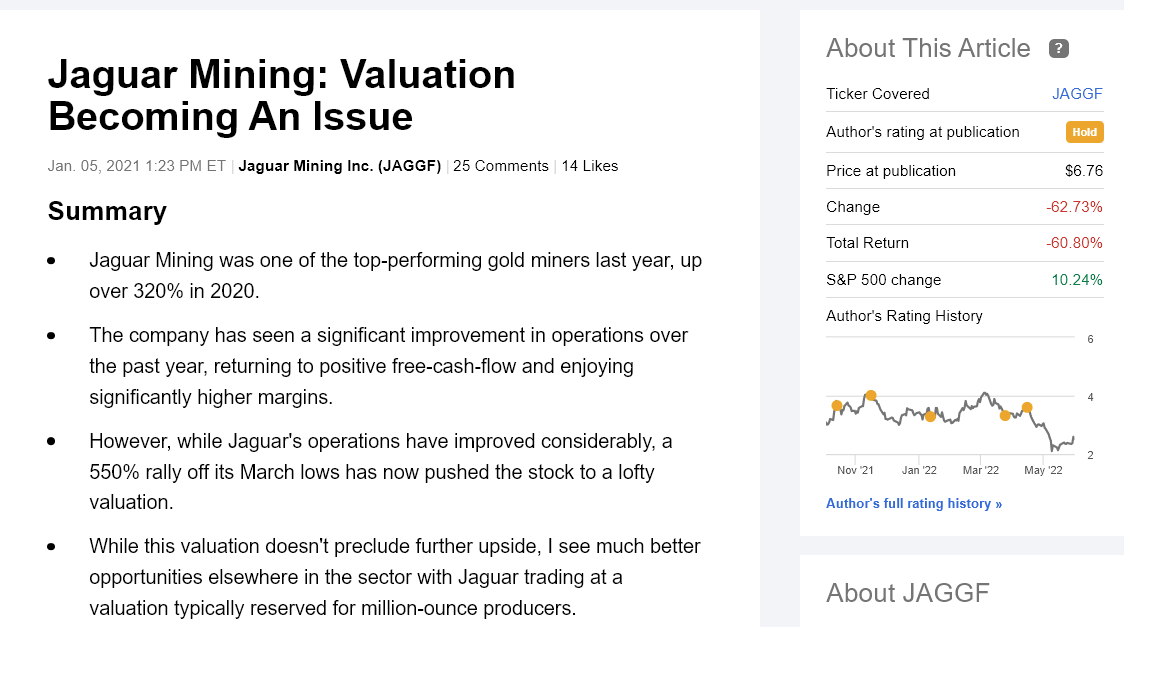Image resolution: width=1158 pixels, height=691 pixels.
Task: Click the About JAGGF heading
Action: pos(907,593)
